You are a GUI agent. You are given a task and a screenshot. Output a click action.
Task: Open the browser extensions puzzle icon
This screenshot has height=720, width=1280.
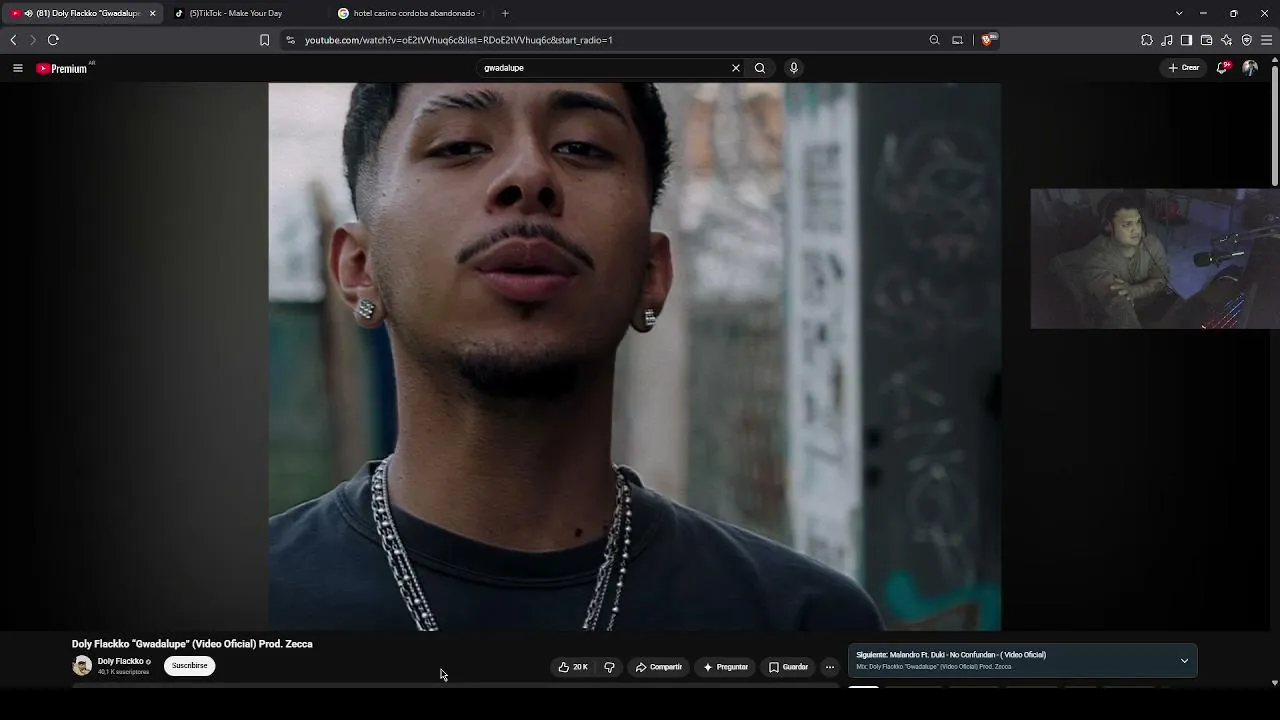[1147, 40]
